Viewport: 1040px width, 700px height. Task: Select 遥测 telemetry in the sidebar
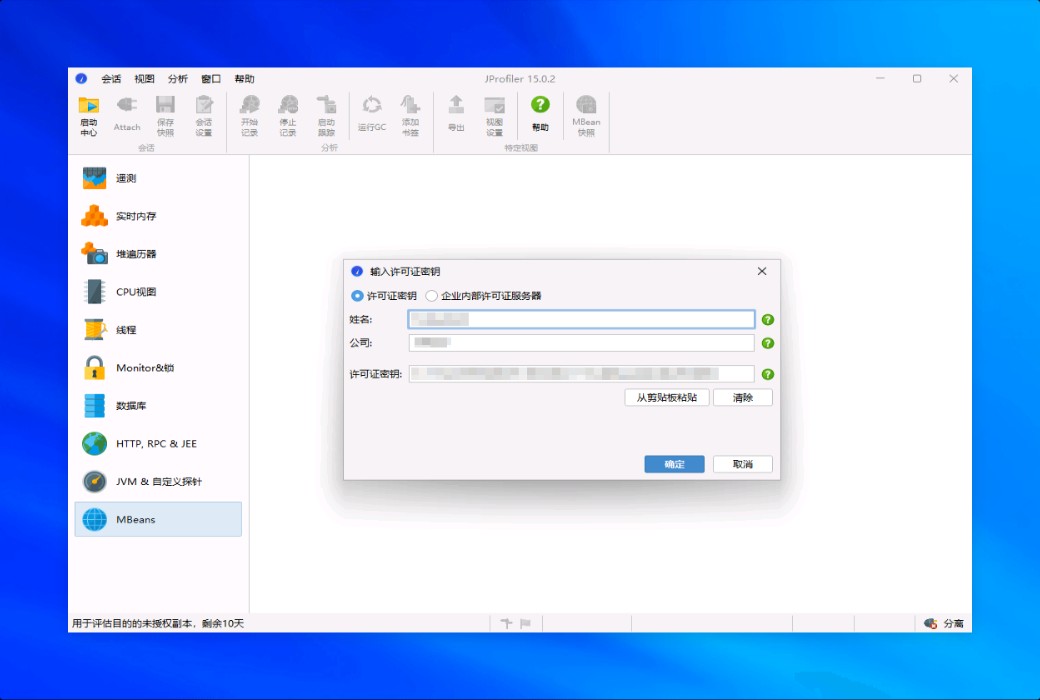(159, 178)
